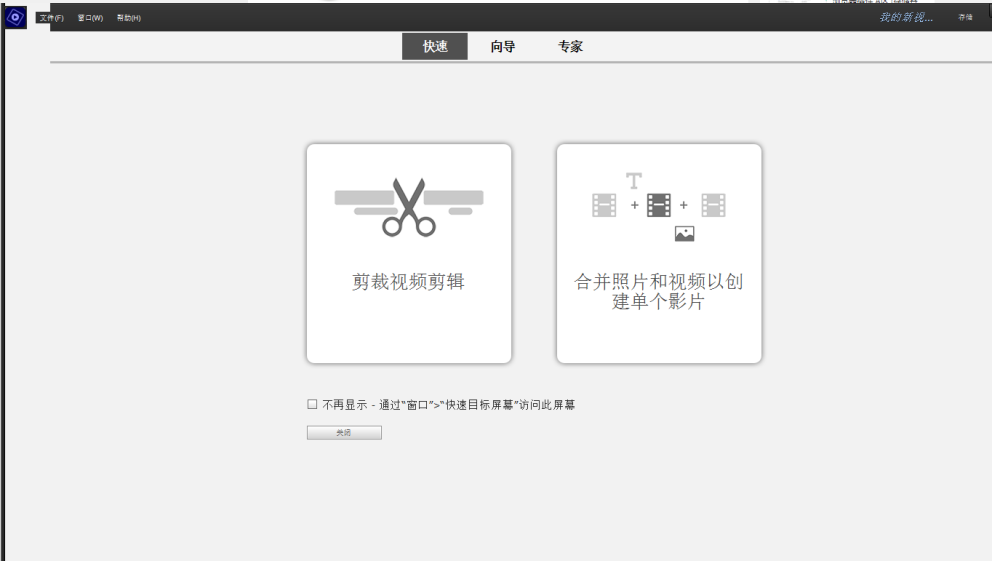The image size is (992, 561).
Task: Open the 窗口(W) menu
Action: coord(90,18)
